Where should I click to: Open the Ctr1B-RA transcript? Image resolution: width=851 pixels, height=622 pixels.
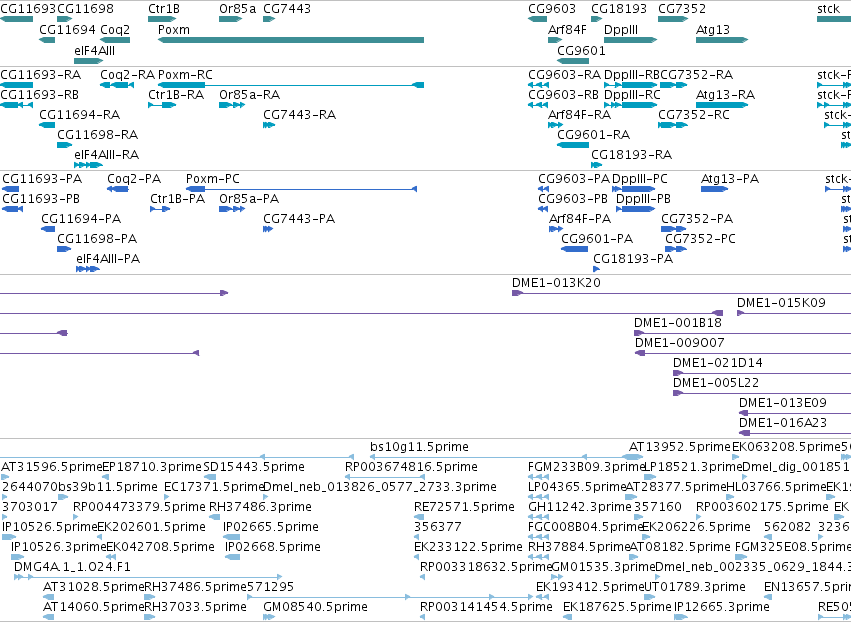(162, 105)
